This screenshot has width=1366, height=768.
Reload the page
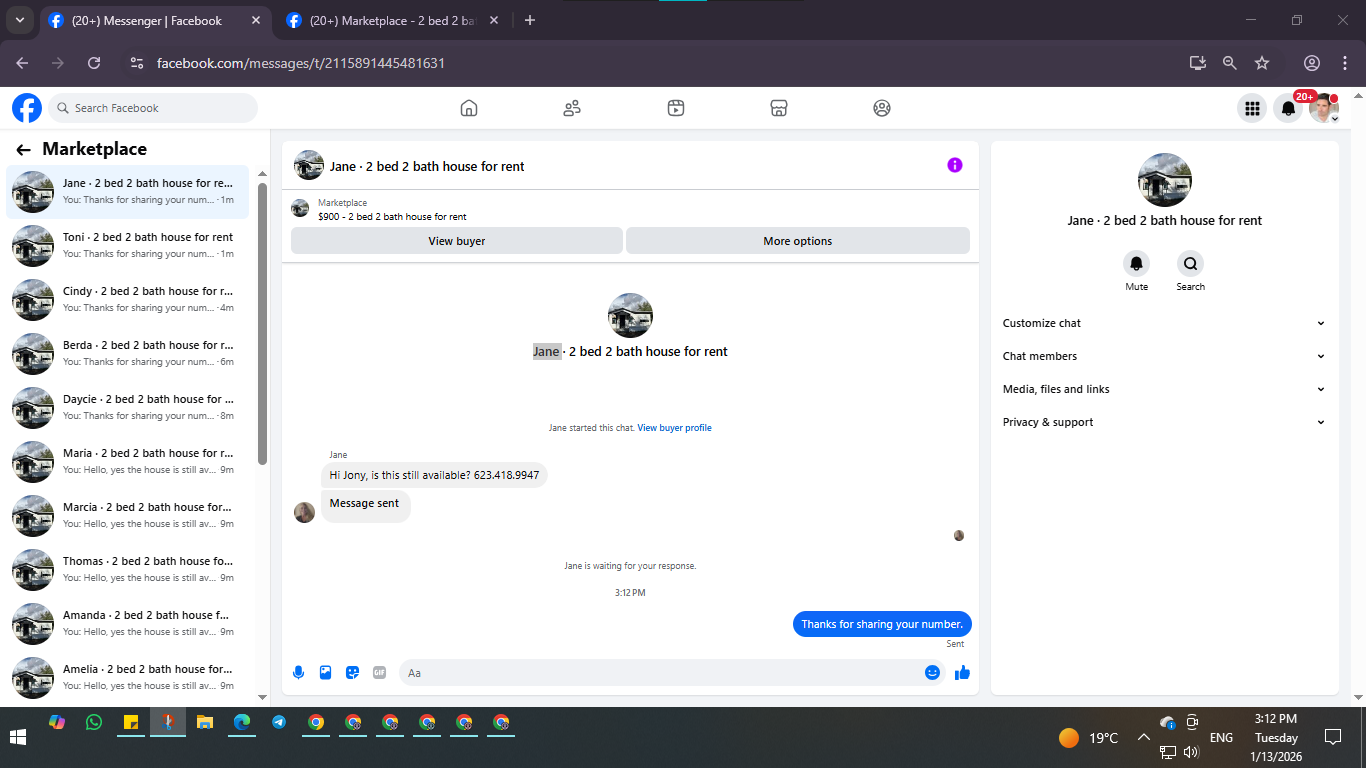94,63
